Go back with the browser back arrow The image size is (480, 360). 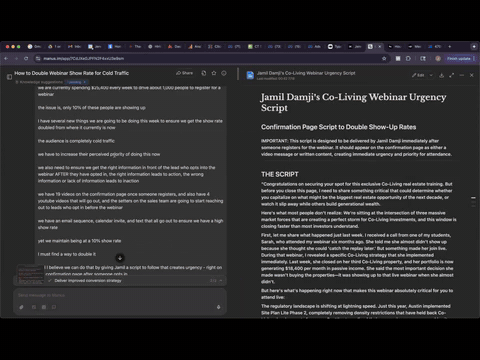(6, 58)
